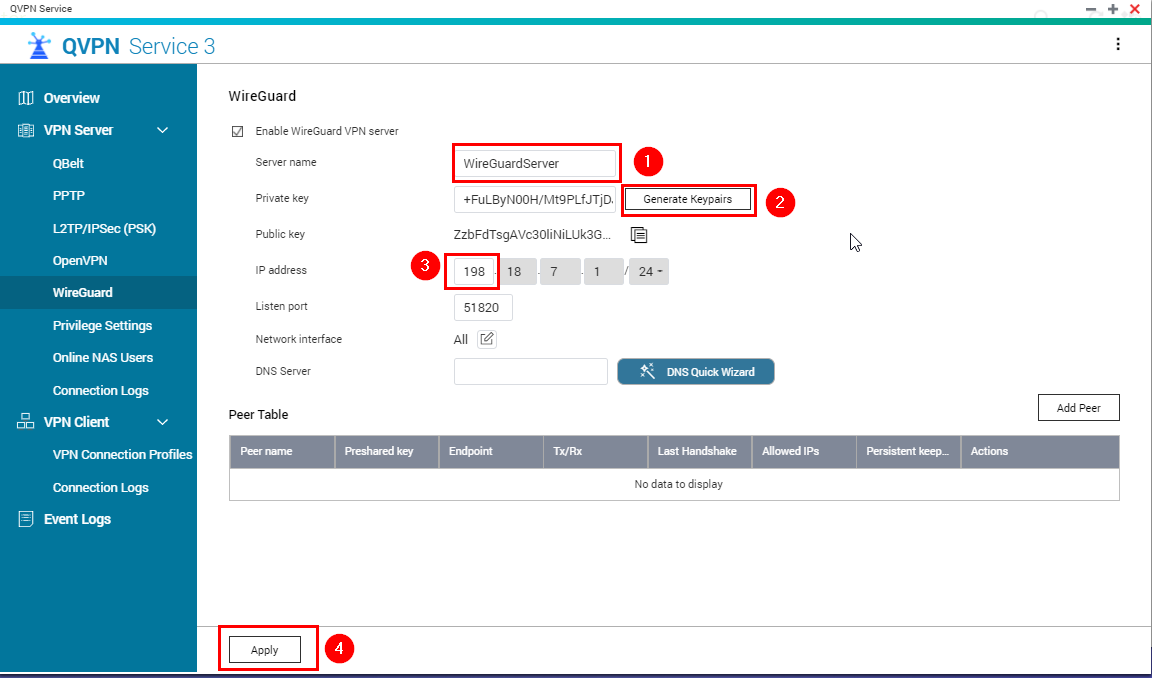The width and height of the screenshot is (1152, 678).
Task: Click the third IP octet field 7
Action: tap(560, 271)
